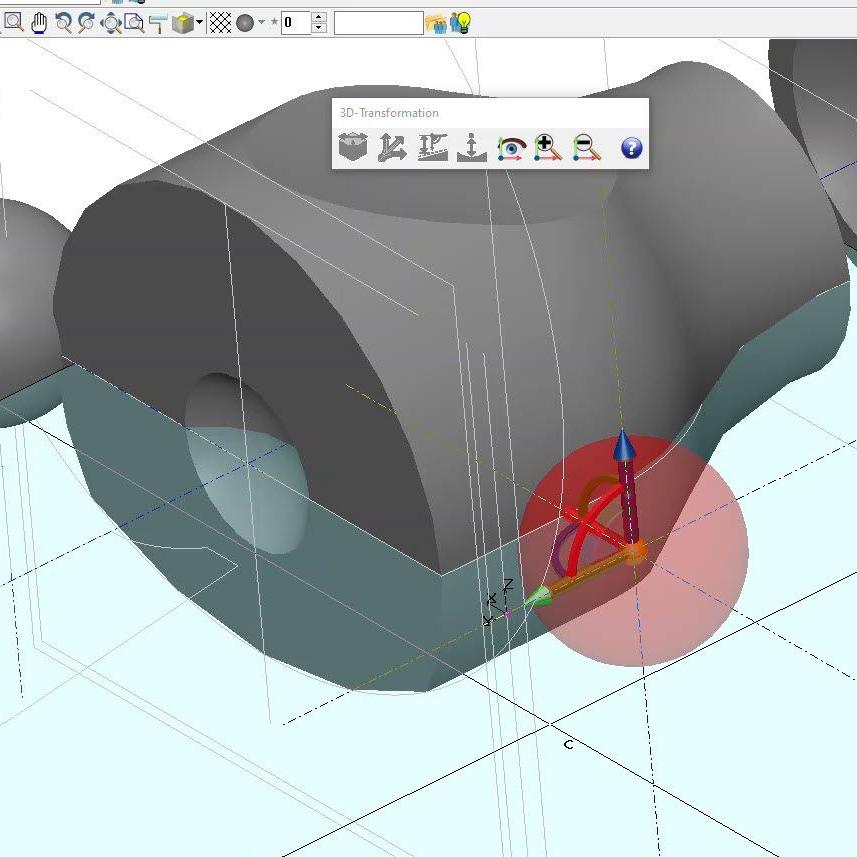This screenshot has width=857, height=857.
Task: Open the yellow cube view dropdown arrow
Action: (x=200, y=22)
